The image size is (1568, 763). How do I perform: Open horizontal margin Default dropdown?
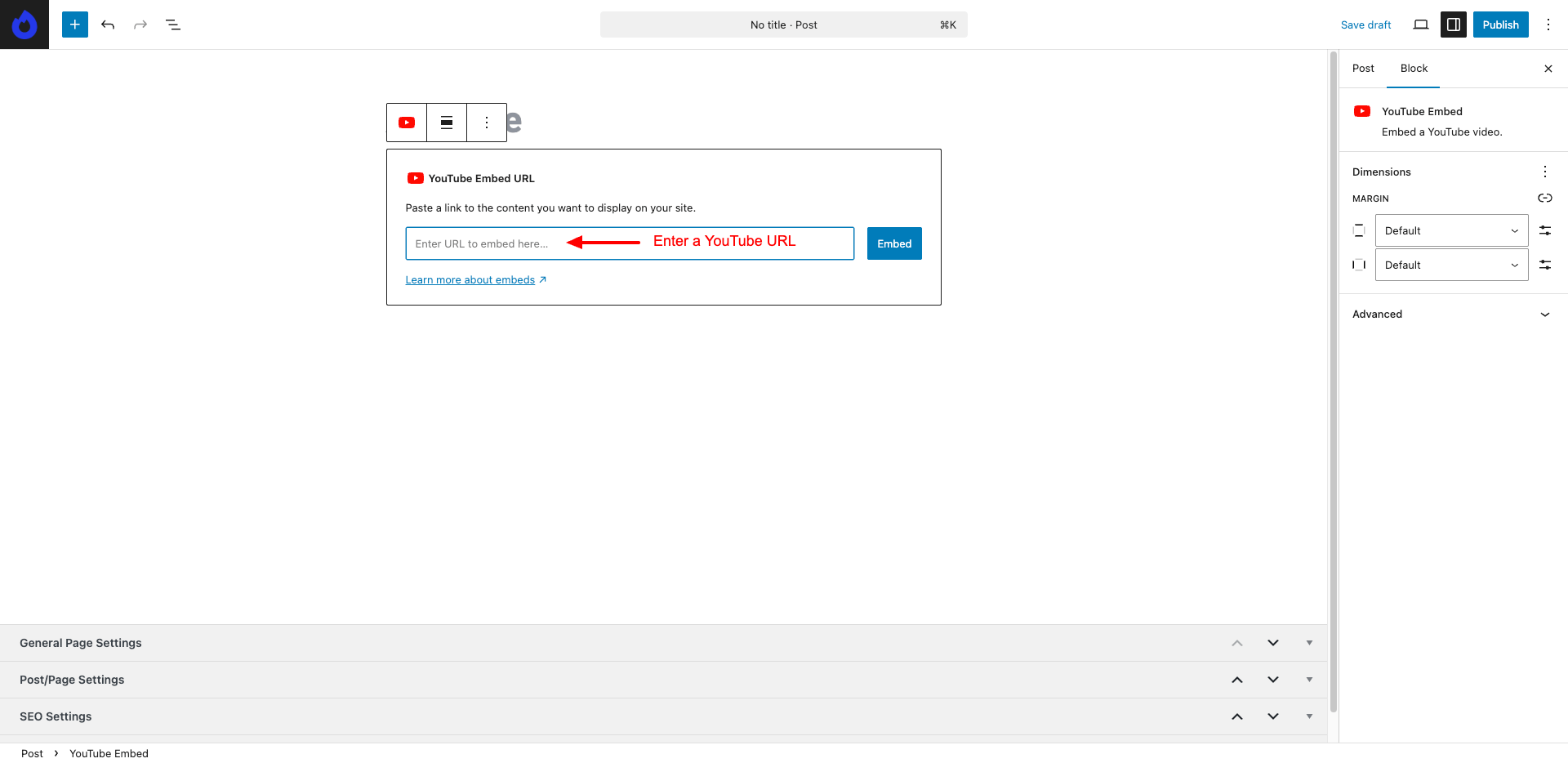(1451, 265)
